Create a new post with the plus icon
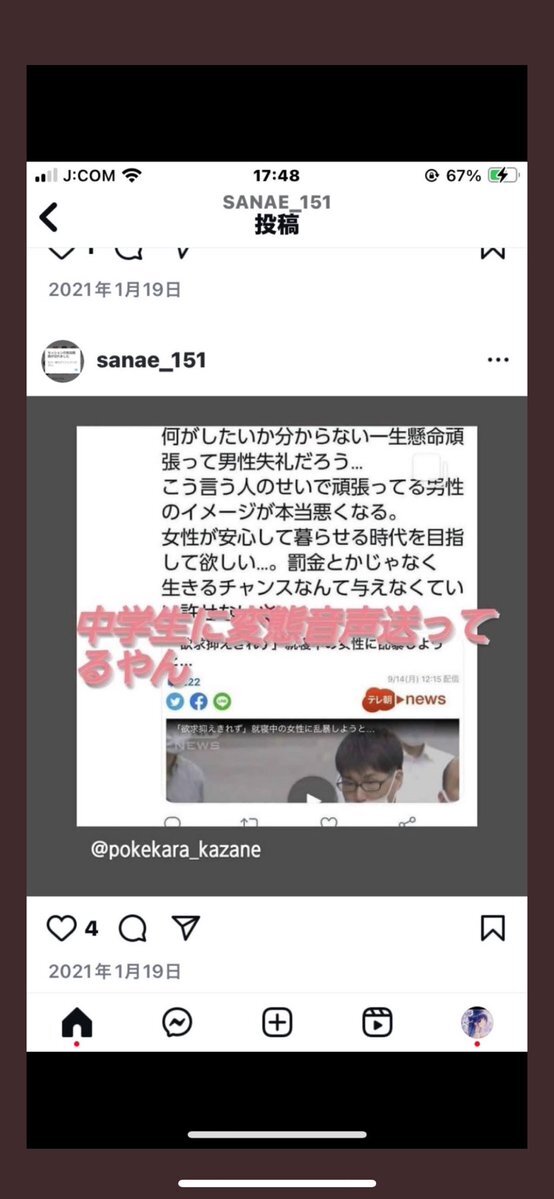The width and height of the screenshot is (554, 1199). tap(277, 1022)
